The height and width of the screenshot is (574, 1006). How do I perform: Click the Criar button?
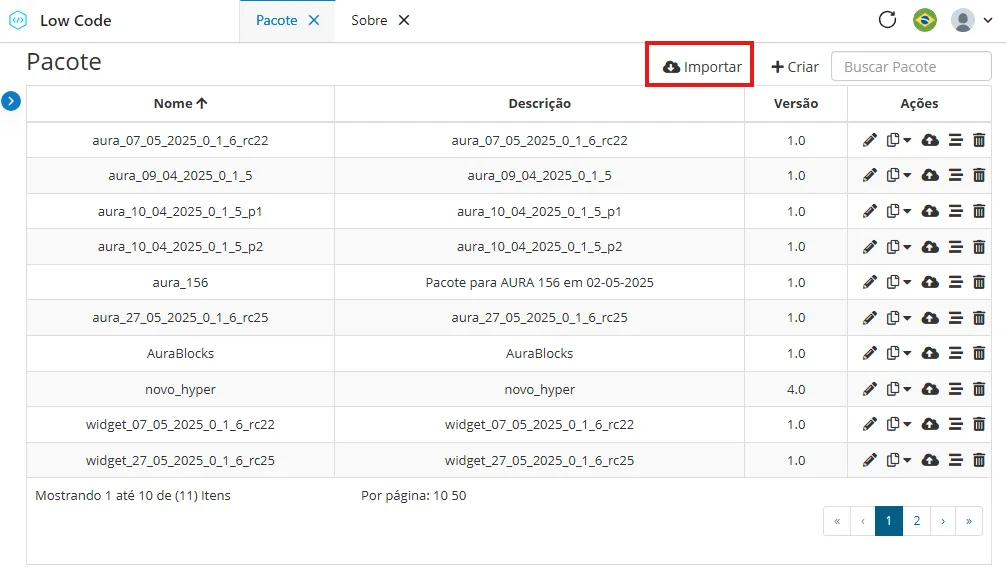(x=794, y=67)
